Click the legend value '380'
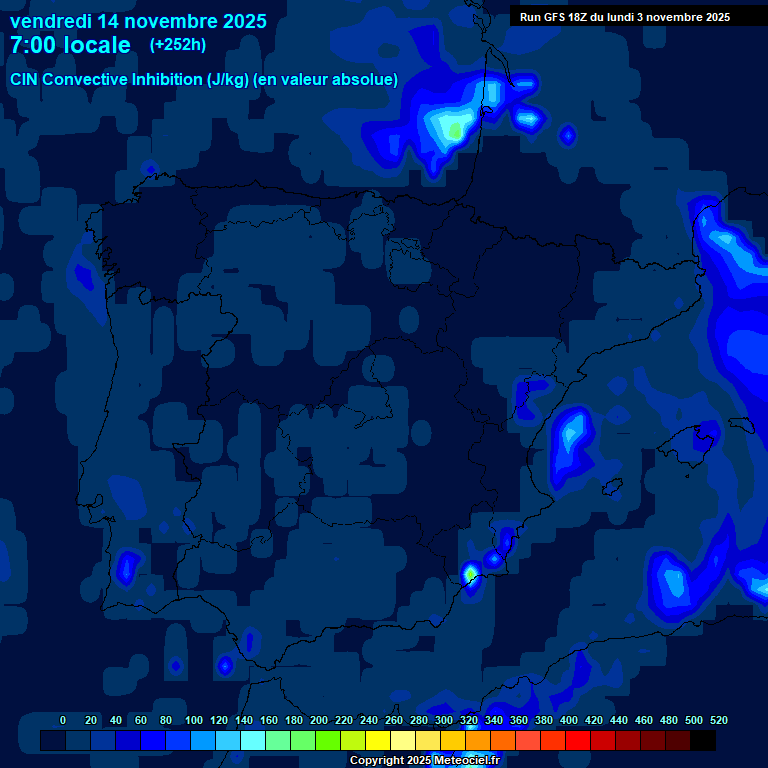Screen dimensions: 768x768 [544, 720]
